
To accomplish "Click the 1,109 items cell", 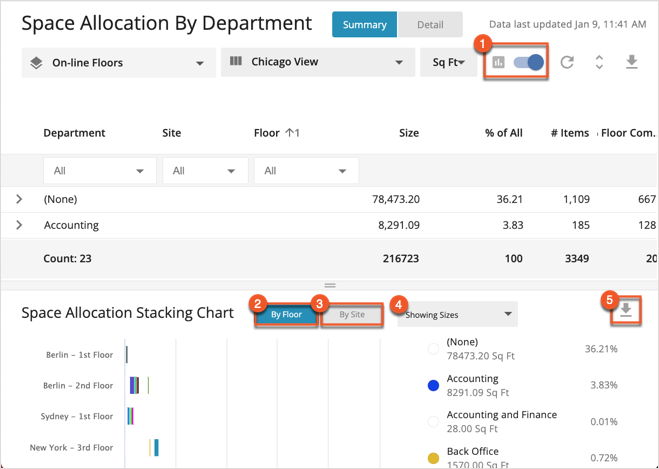I will pyautogui.click(x=576, y=199).
